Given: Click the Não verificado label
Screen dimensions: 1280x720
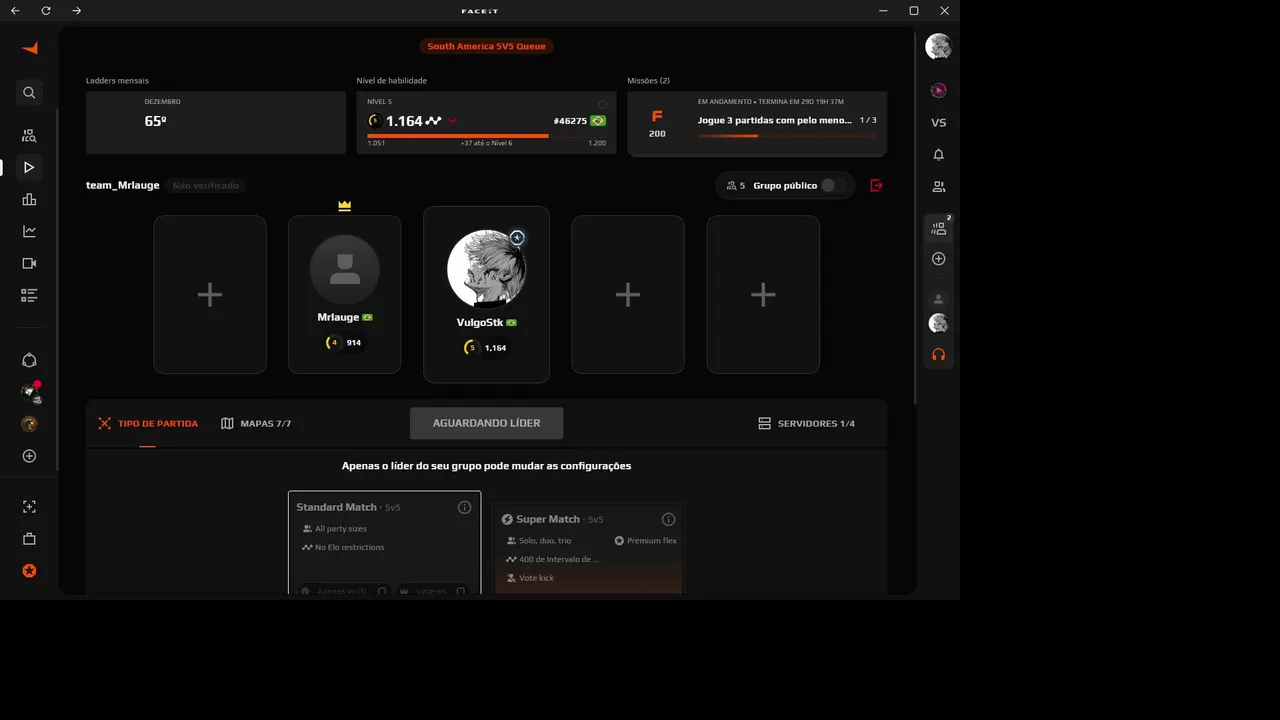Looking at the screenshot, I should (206, 185).
